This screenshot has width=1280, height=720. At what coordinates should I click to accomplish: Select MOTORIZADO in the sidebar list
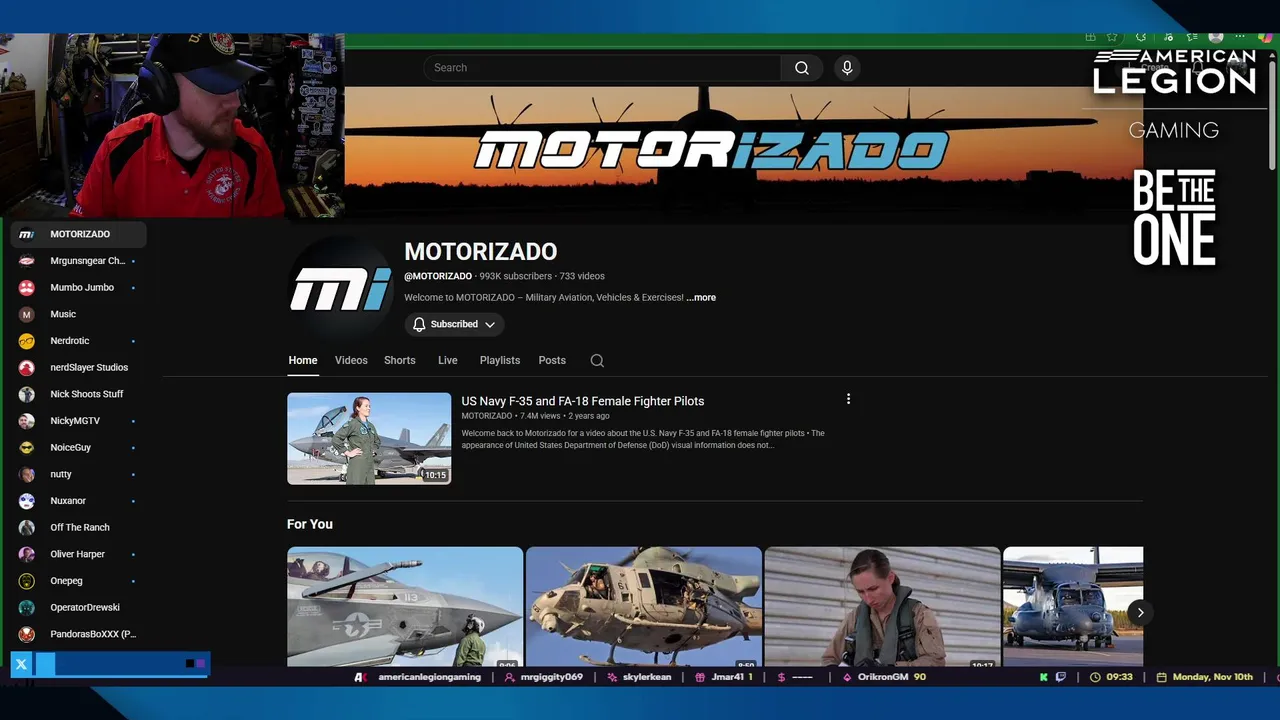point(78,234)
